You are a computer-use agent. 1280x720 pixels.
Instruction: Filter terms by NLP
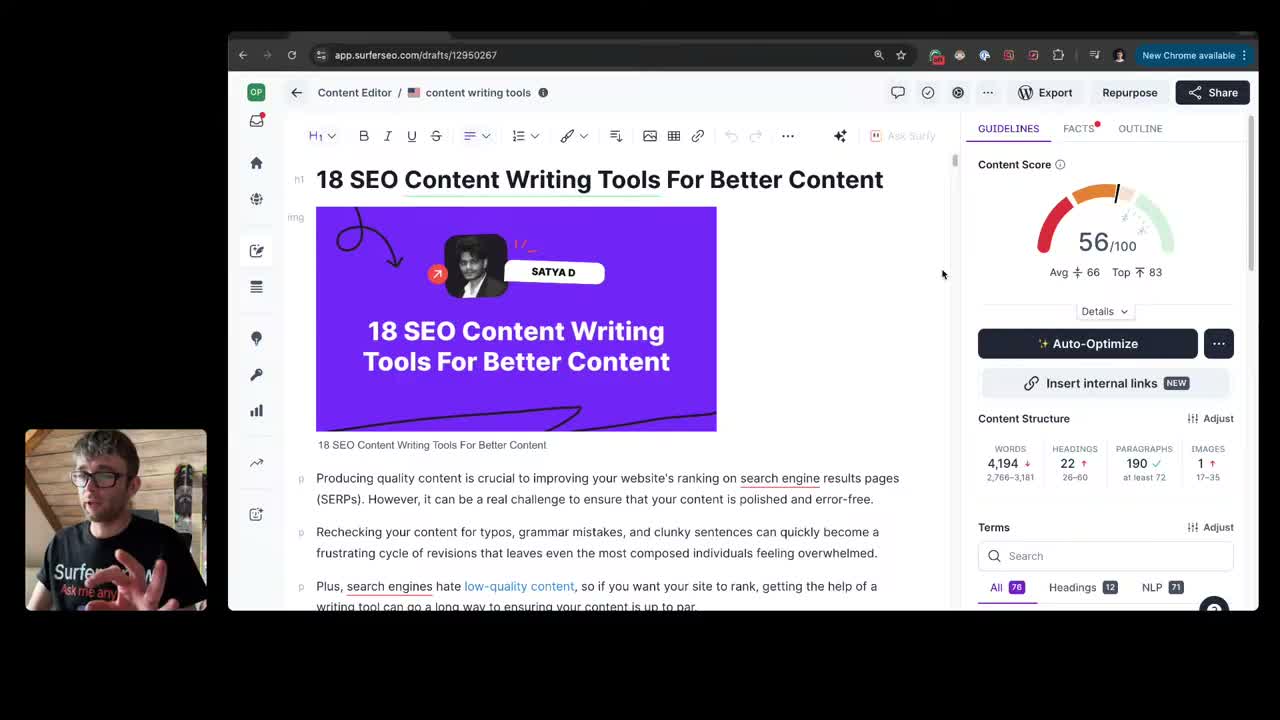(x=1162, y=588)
